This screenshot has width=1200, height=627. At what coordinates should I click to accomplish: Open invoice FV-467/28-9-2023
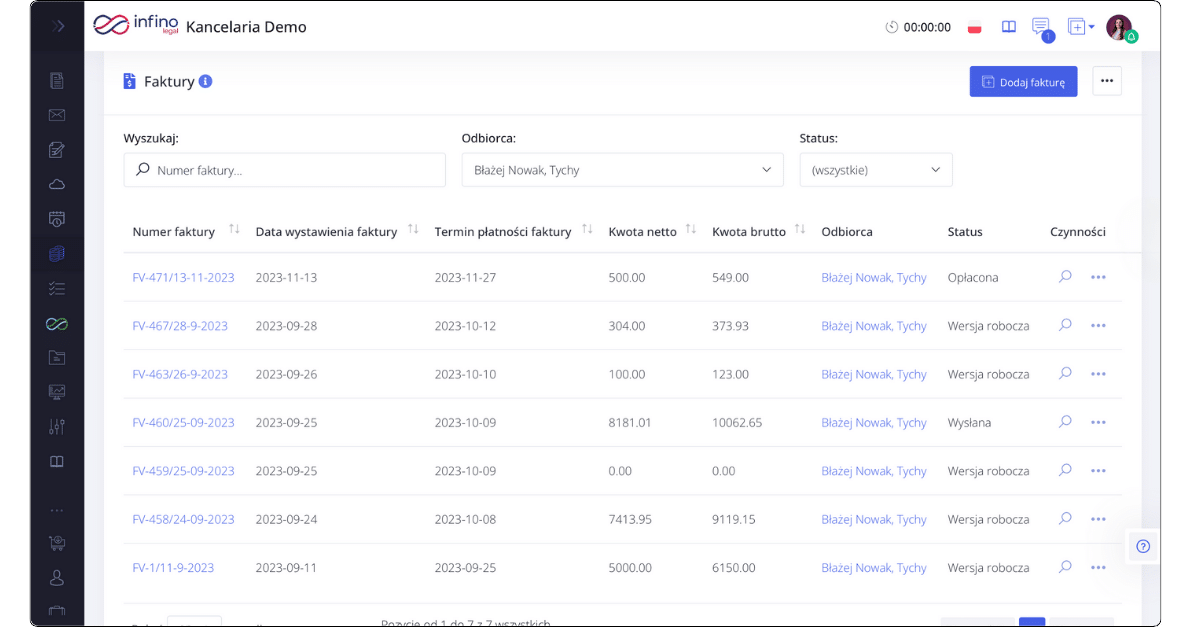pos(180,326)
